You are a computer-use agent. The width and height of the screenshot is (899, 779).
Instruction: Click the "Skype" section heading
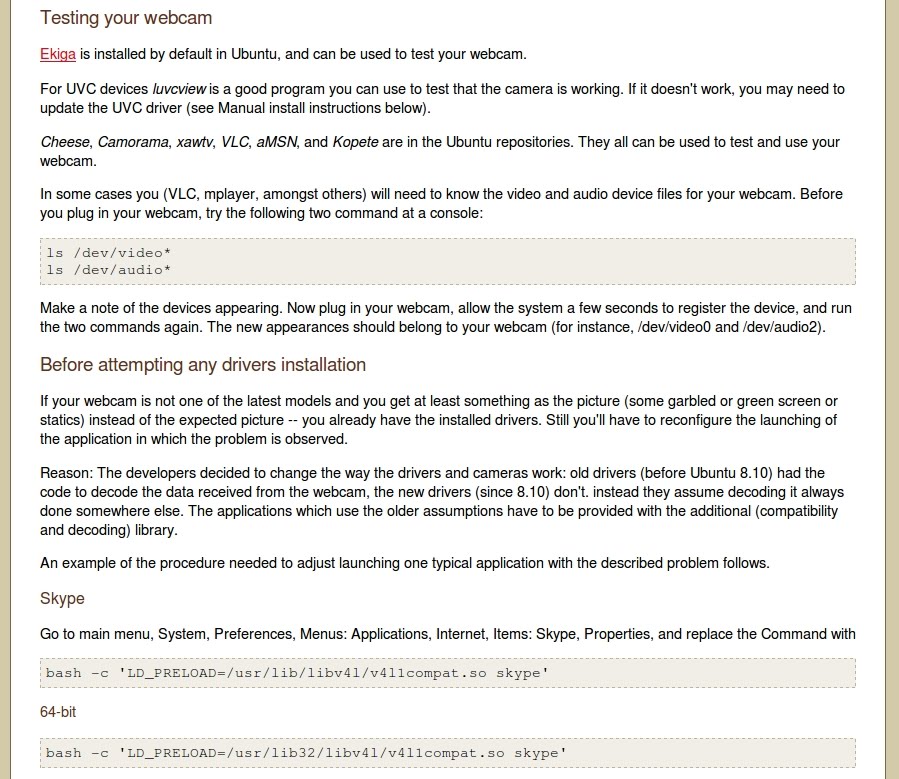[x=62, y=598]
